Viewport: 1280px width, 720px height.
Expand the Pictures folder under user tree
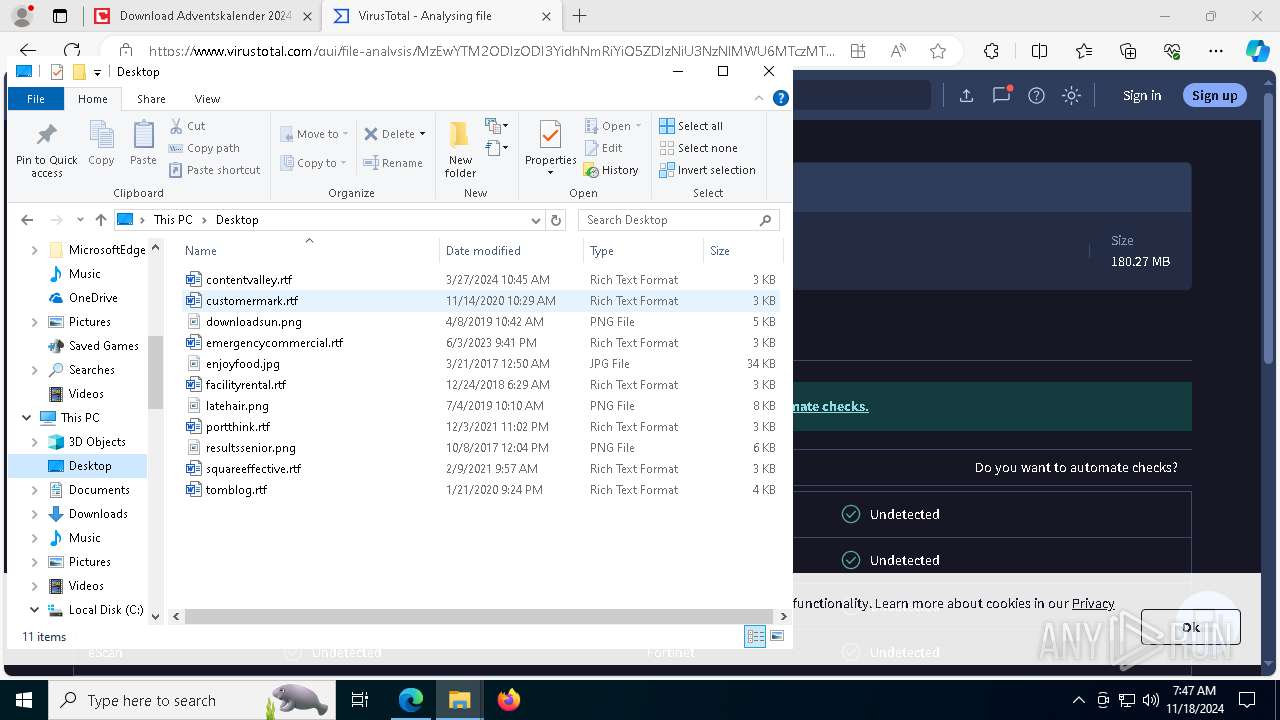click(x=35, y=322)
